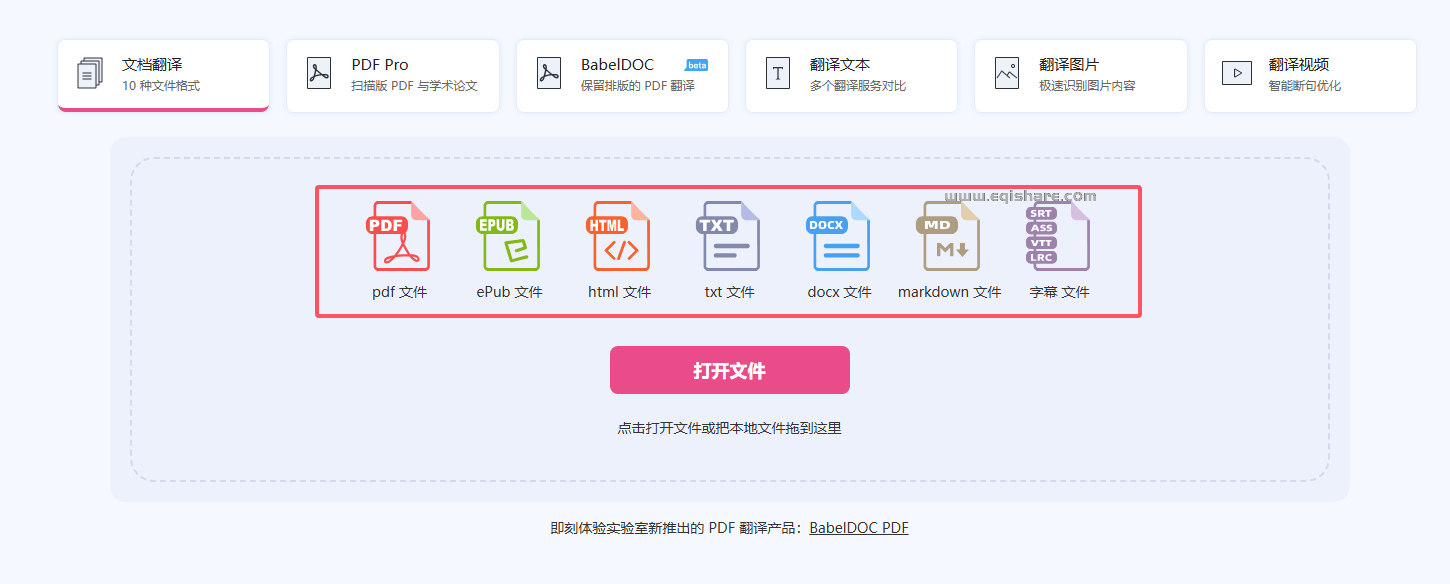Select the PDF file format icon
The height and width of the screenshot is (584, 1450).
pyautogui.click(x=398, y=236)
